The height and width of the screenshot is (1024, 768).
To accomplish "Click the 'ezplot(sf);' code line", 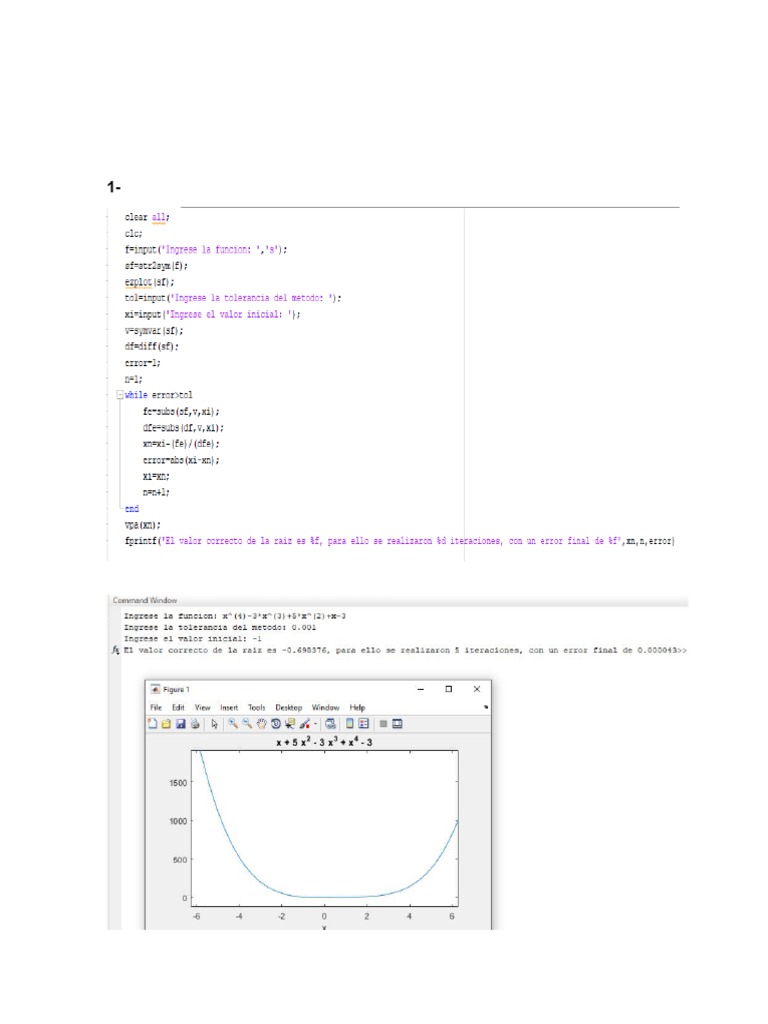I will coord(149,282).
